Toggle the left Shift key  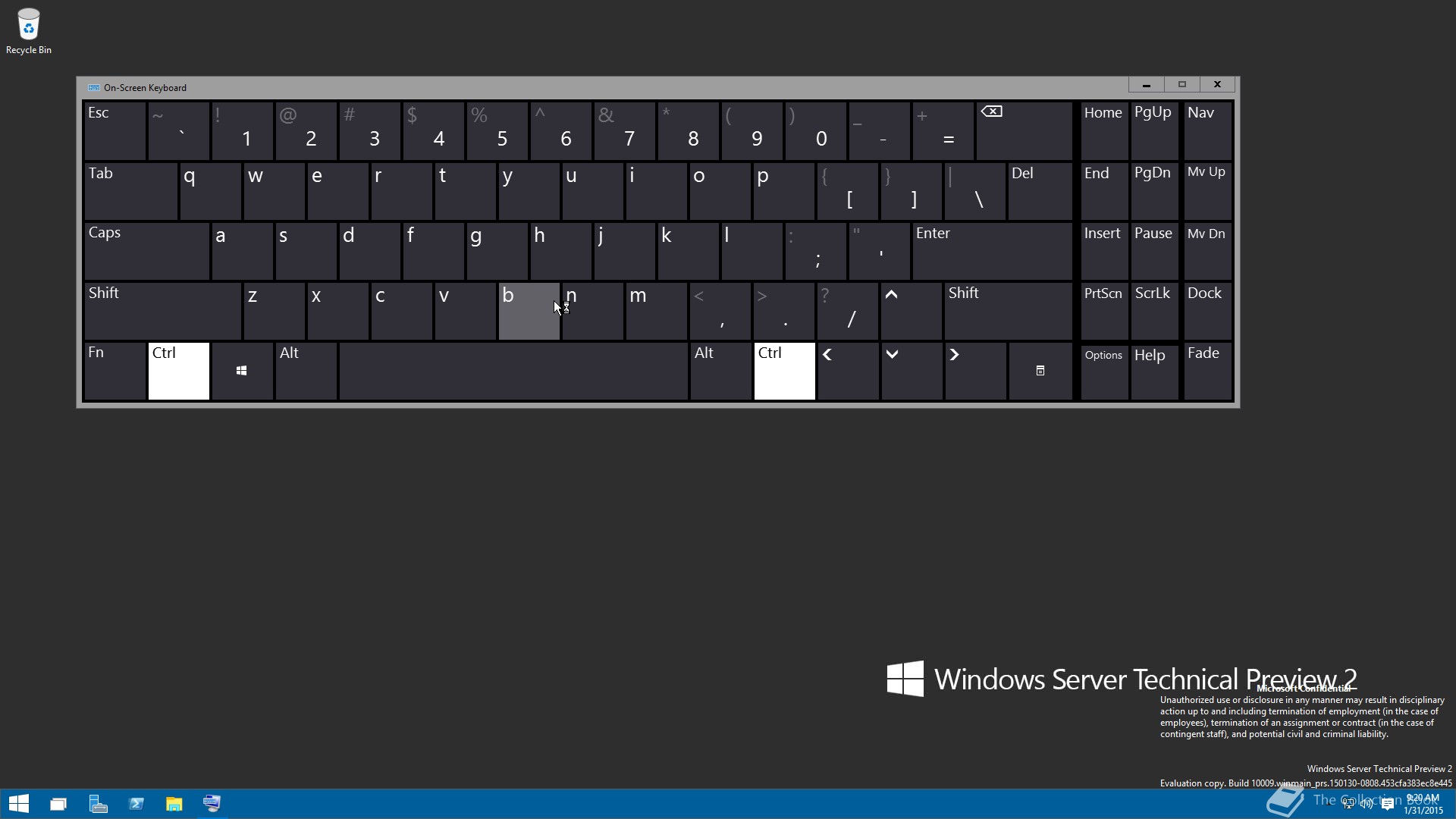(x=162, y=311)
